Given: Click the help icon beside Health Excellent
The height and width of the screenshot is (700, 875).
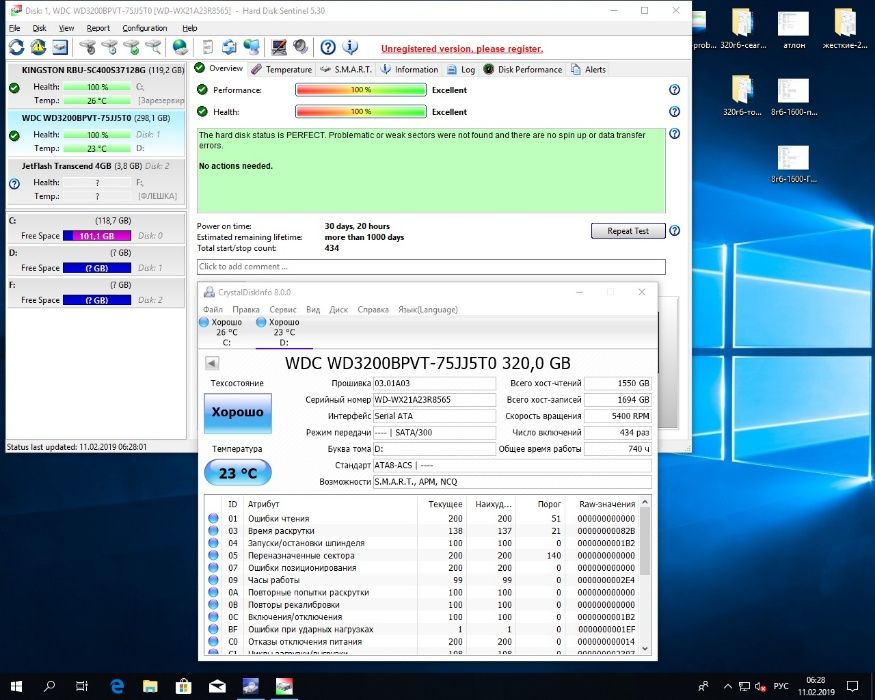Looking at the screenshot, I should 674,112.
